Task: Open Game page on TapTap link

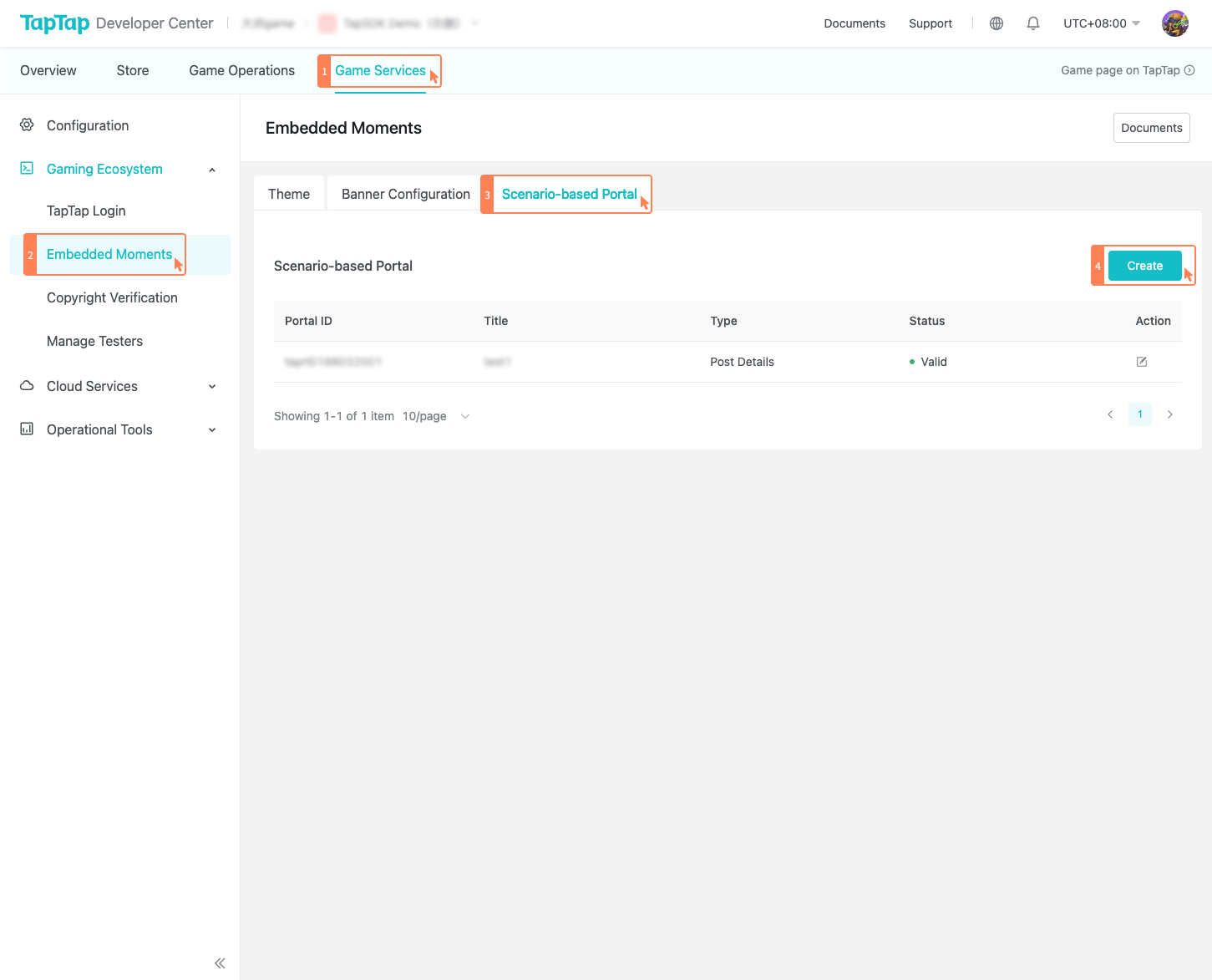Action: (1128, 70)
